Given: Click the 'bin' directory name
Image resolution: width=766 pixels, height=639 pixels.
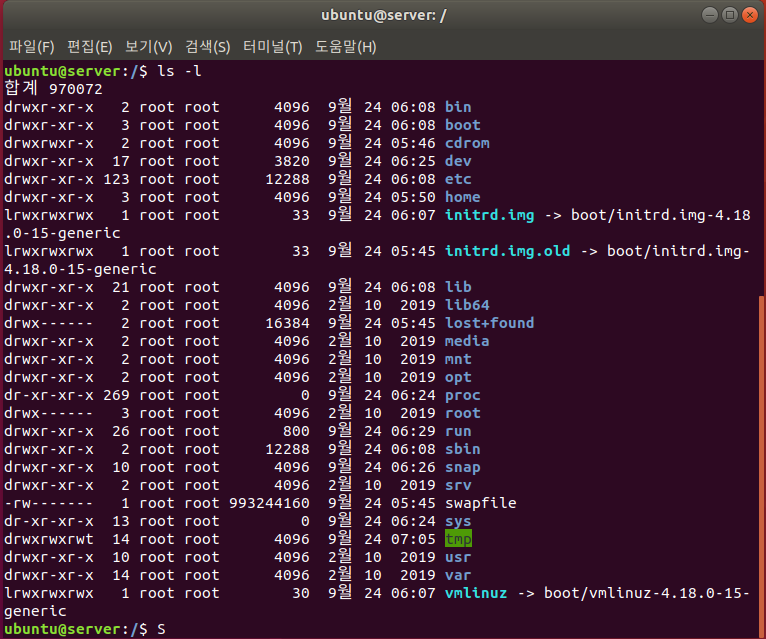Looking at the screenshot, I should point(458,107).
